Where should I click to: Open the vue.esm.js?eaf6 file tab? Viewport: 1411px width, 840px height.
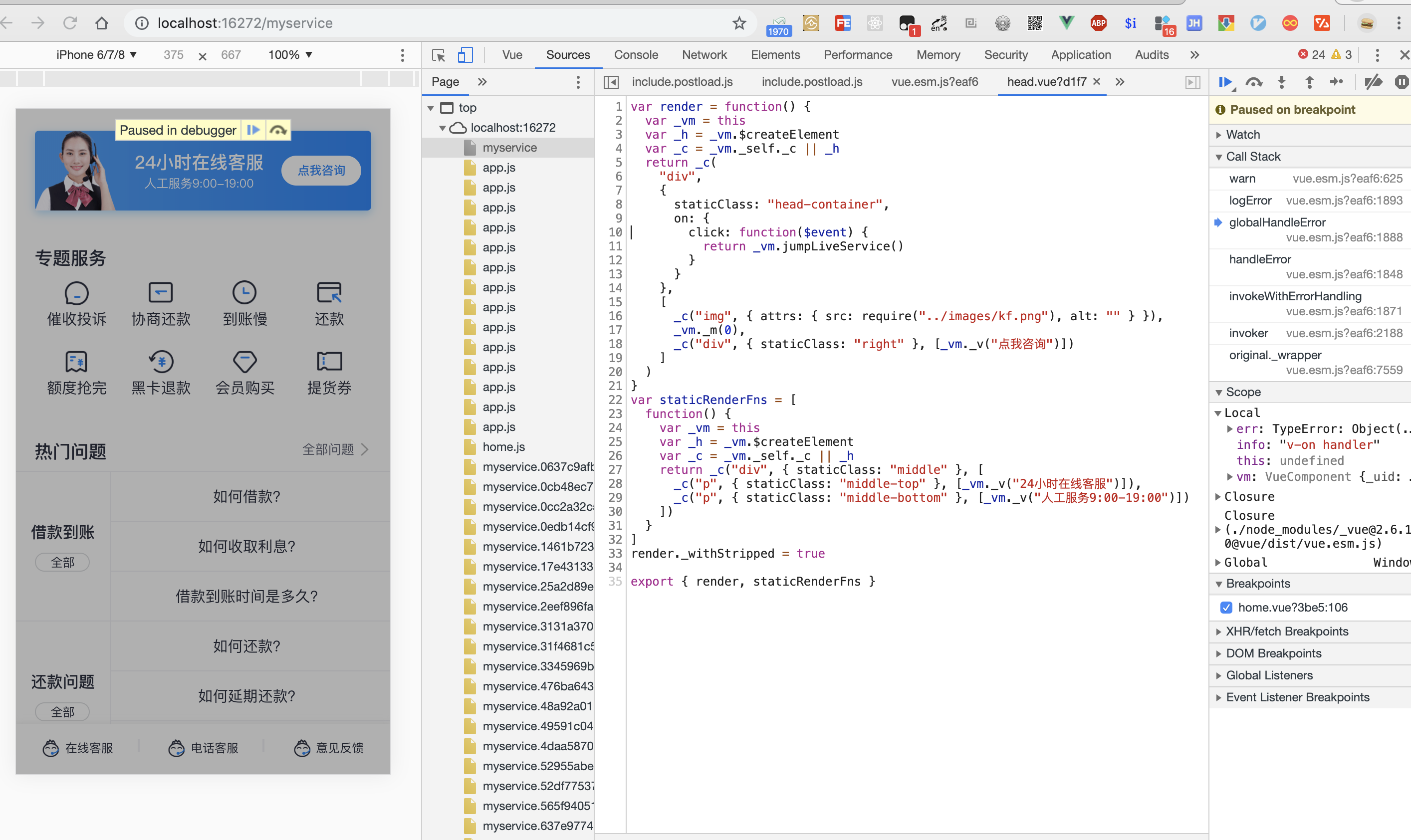pos(935,82)
